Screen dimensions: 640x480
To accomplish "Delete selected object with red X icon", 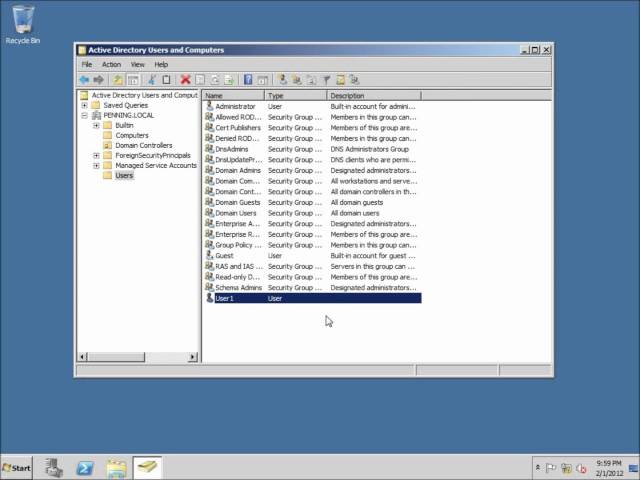I will coord(185,80).
